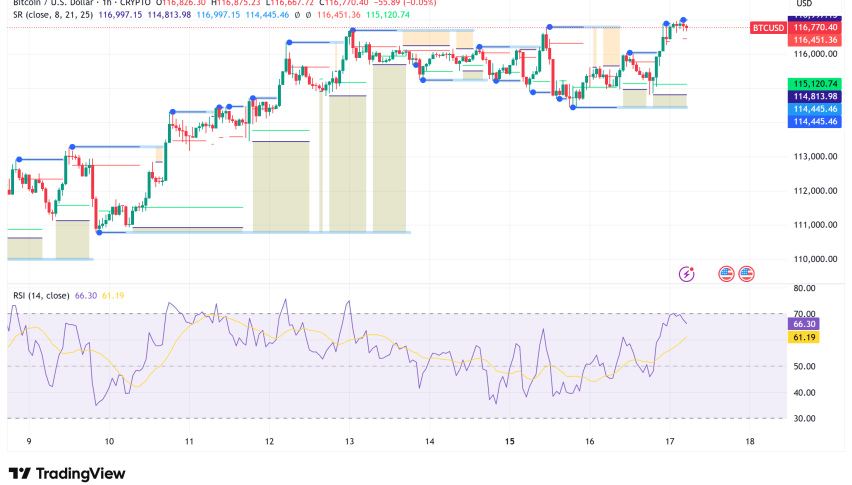Viewport: 852px width, 485px height.
Task: Click the 111,000.00 price axis label
Action: click(x=815, y=225)
